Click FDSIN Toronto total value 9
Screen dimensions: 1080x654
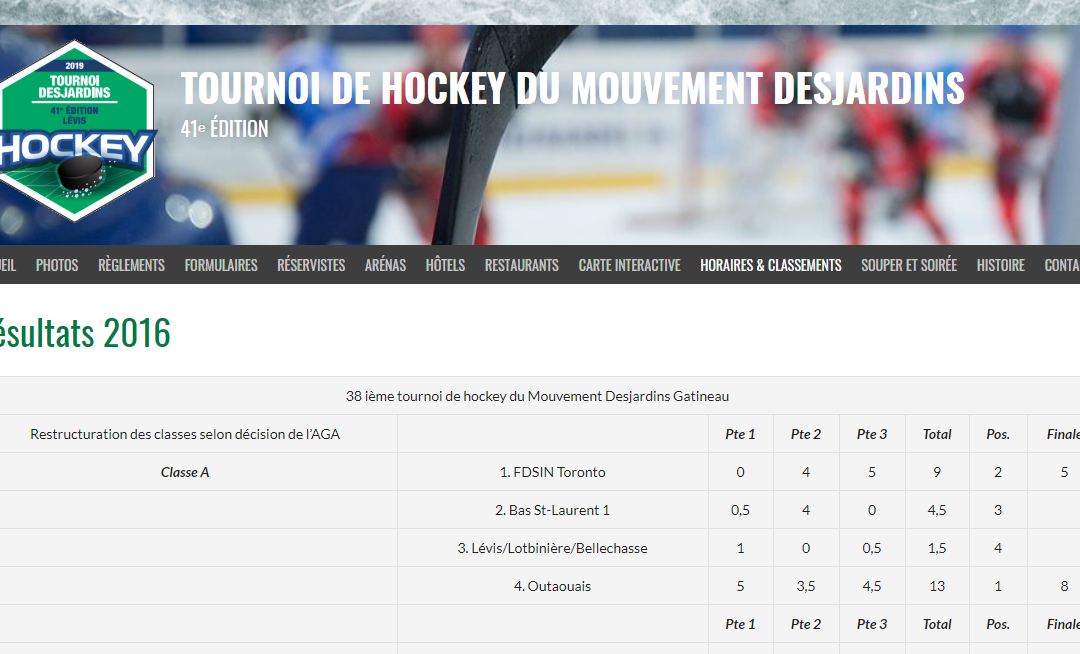pyautogui.click(x=937, y=472)
